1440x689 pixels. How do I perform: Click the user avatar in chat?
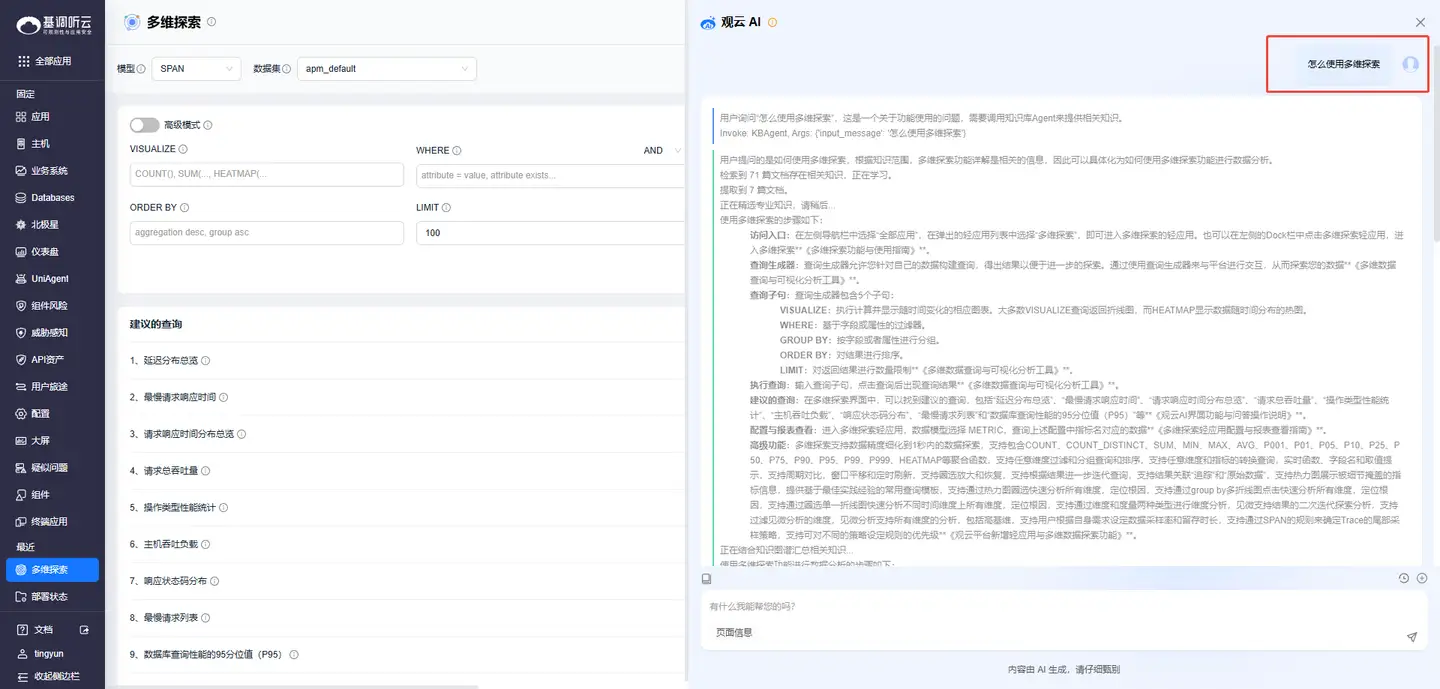(x=1410, y=64)
